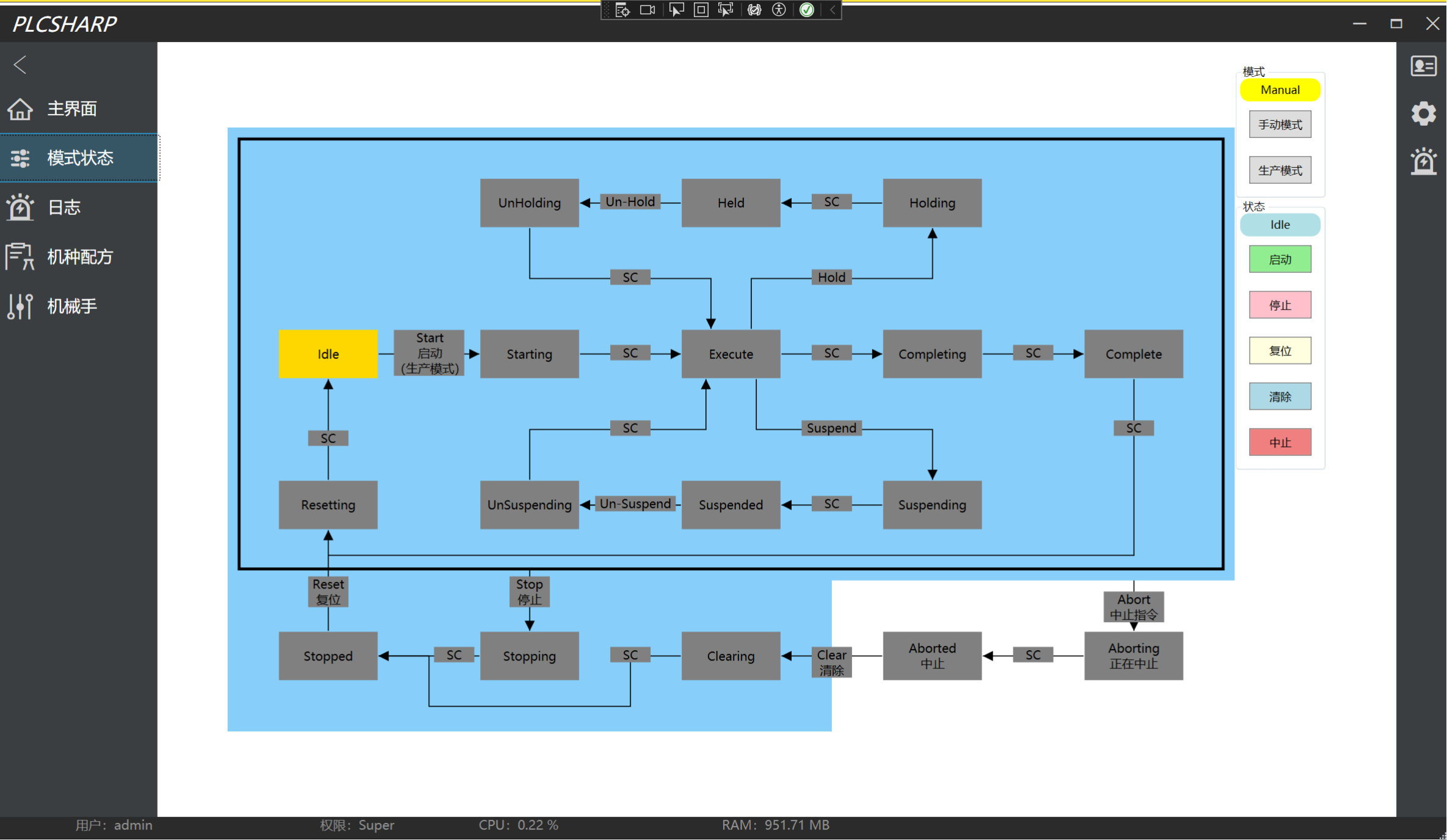The width and height of the screenshot is (1447, 840).
Task: Click the green 启动 start button
Action: (1280, 259)
